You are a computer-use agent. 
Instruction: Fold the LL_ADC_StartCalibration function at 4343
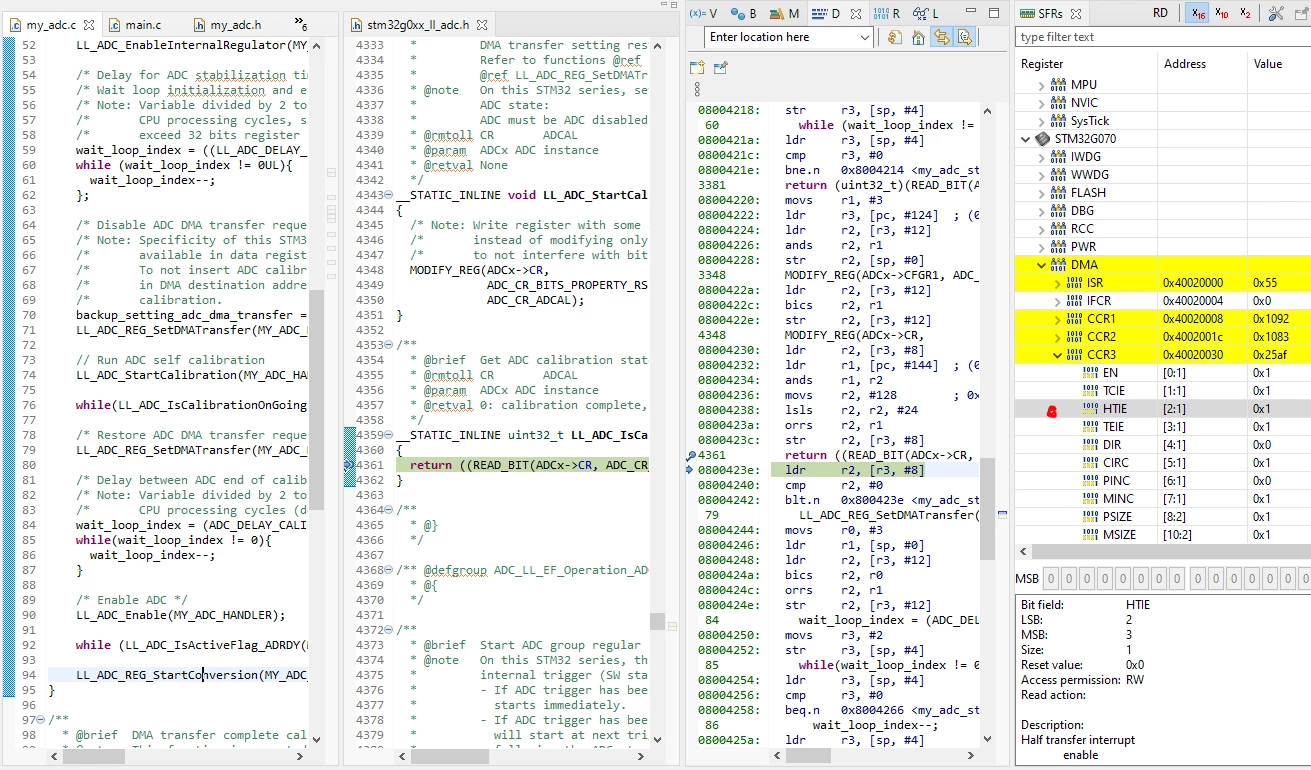tap(389, 195)
